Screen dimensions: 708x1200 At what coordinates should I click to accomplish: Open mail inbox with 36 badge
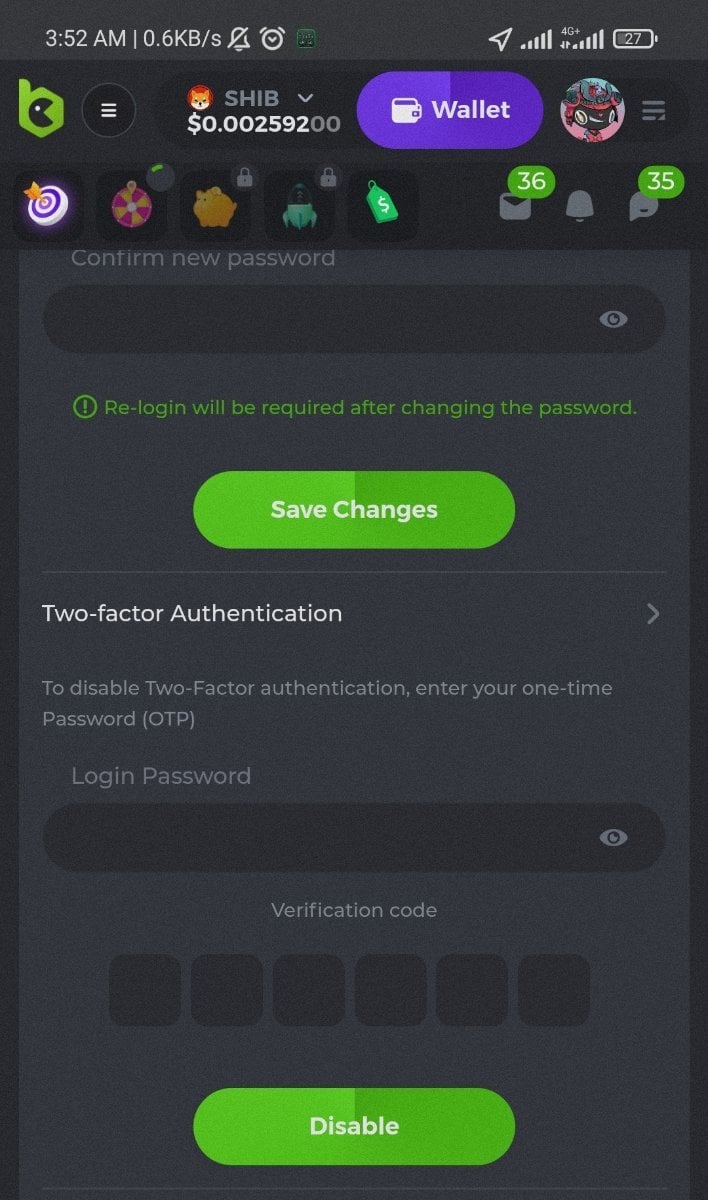click(x=516, y=205)
